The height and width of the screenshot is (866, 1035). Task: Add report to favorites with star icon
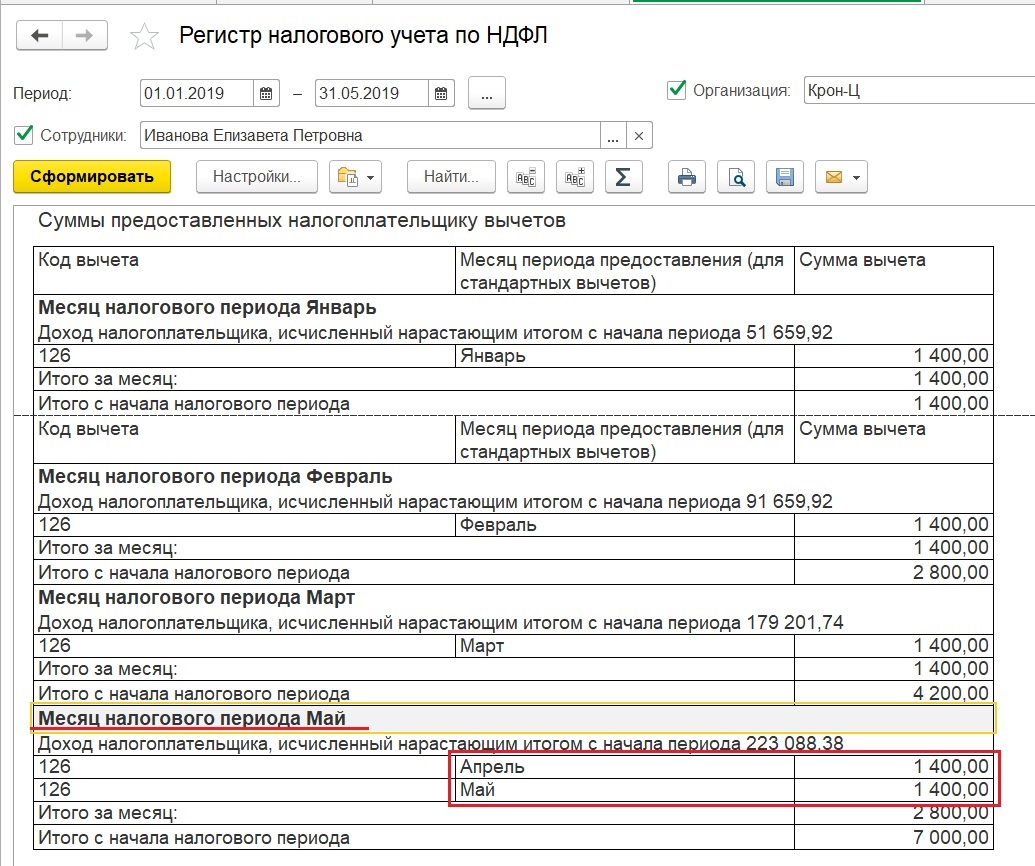point(145,37)
